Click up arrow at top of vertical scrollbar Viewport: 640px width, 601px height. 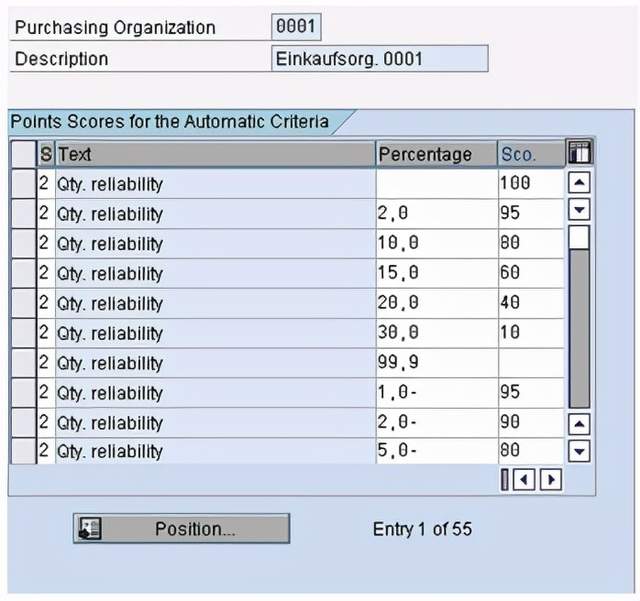[x=579, y=183]
